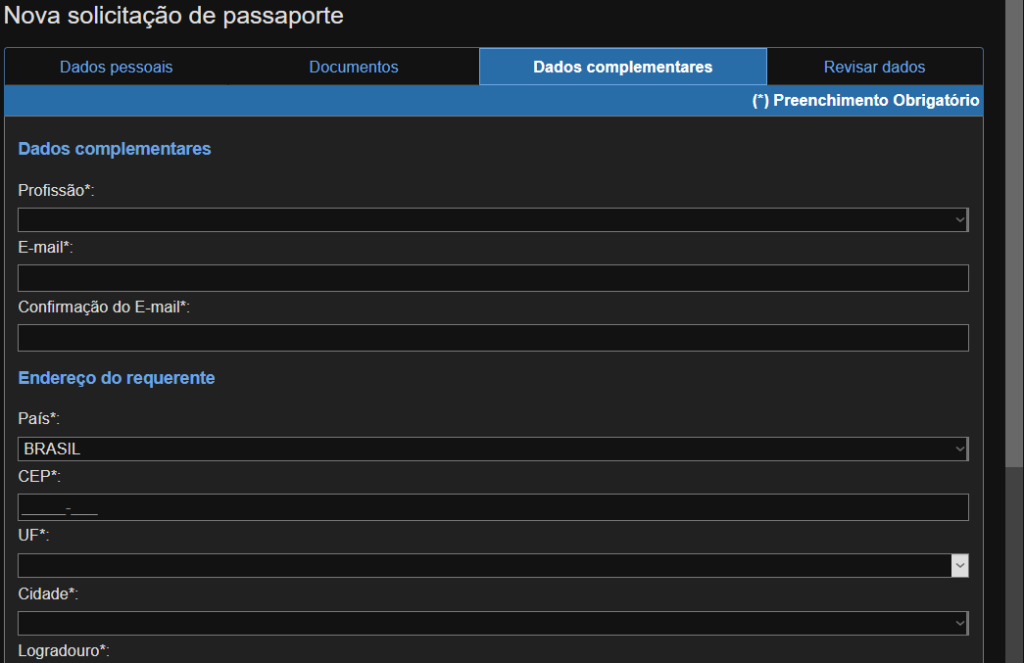The width and height of the screenshot is (1024, 663).
Task: Open the UF state dropdown
Action: (492, 565)
